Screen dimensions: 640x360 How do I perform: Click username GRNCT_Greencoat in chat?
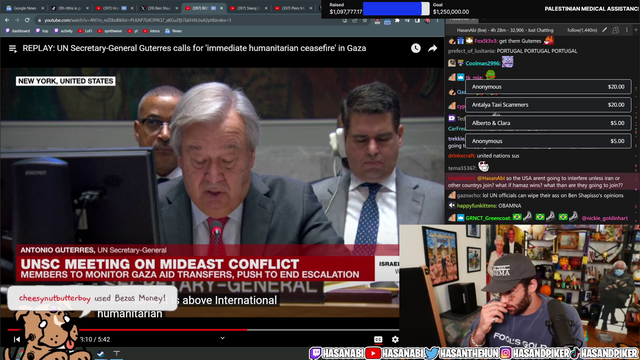click(x=488, y=218)
